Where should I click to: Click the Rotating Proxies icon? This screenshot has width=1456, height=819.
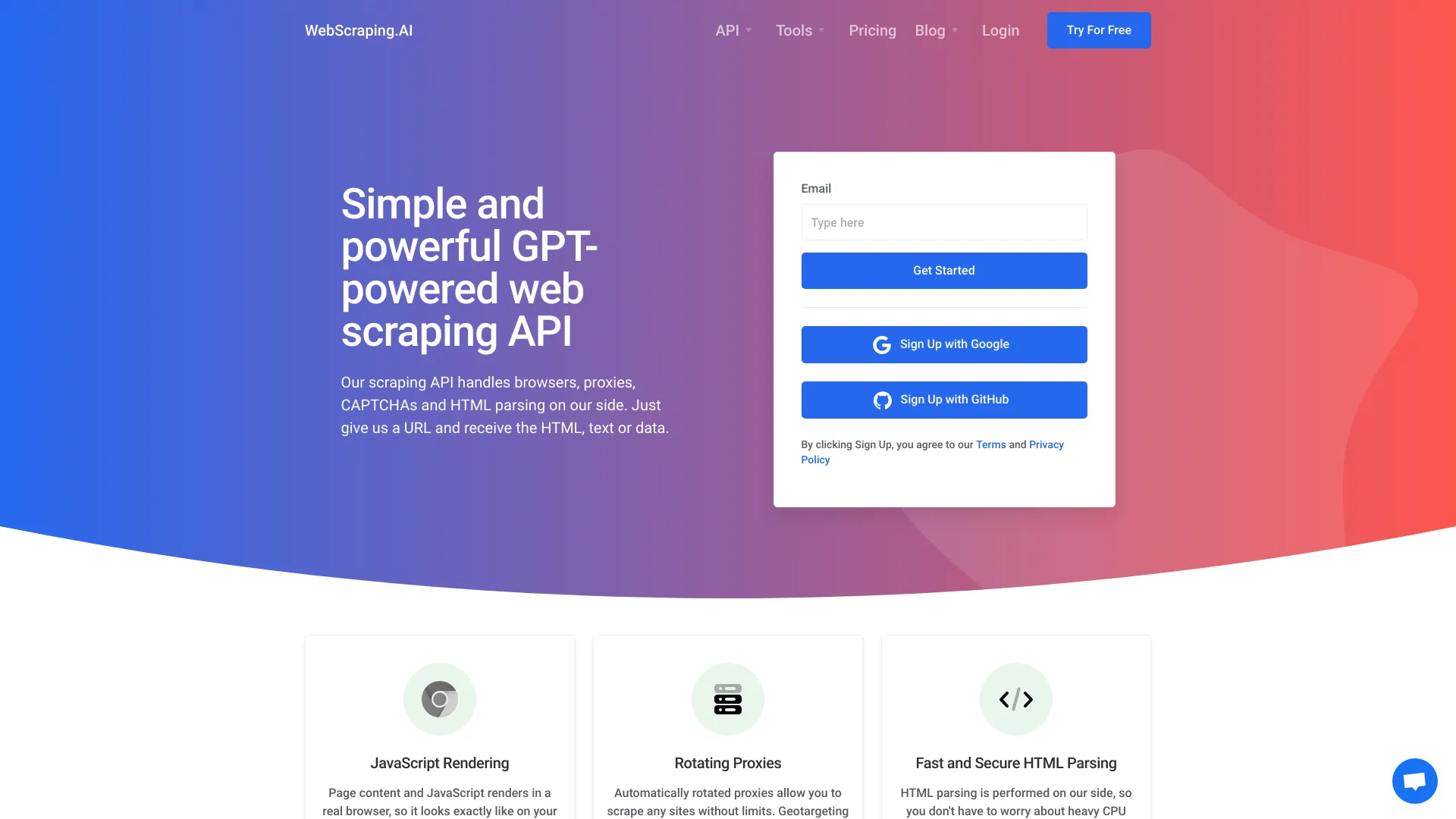point(728,699)
